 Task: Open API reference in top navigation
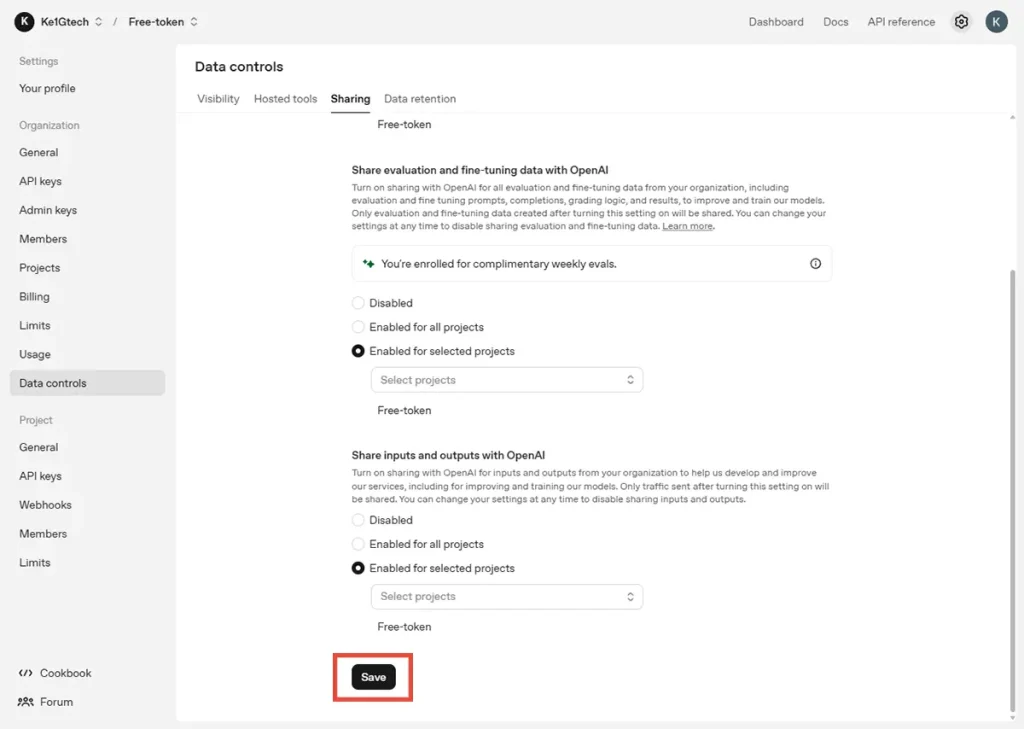click(901, 22)
